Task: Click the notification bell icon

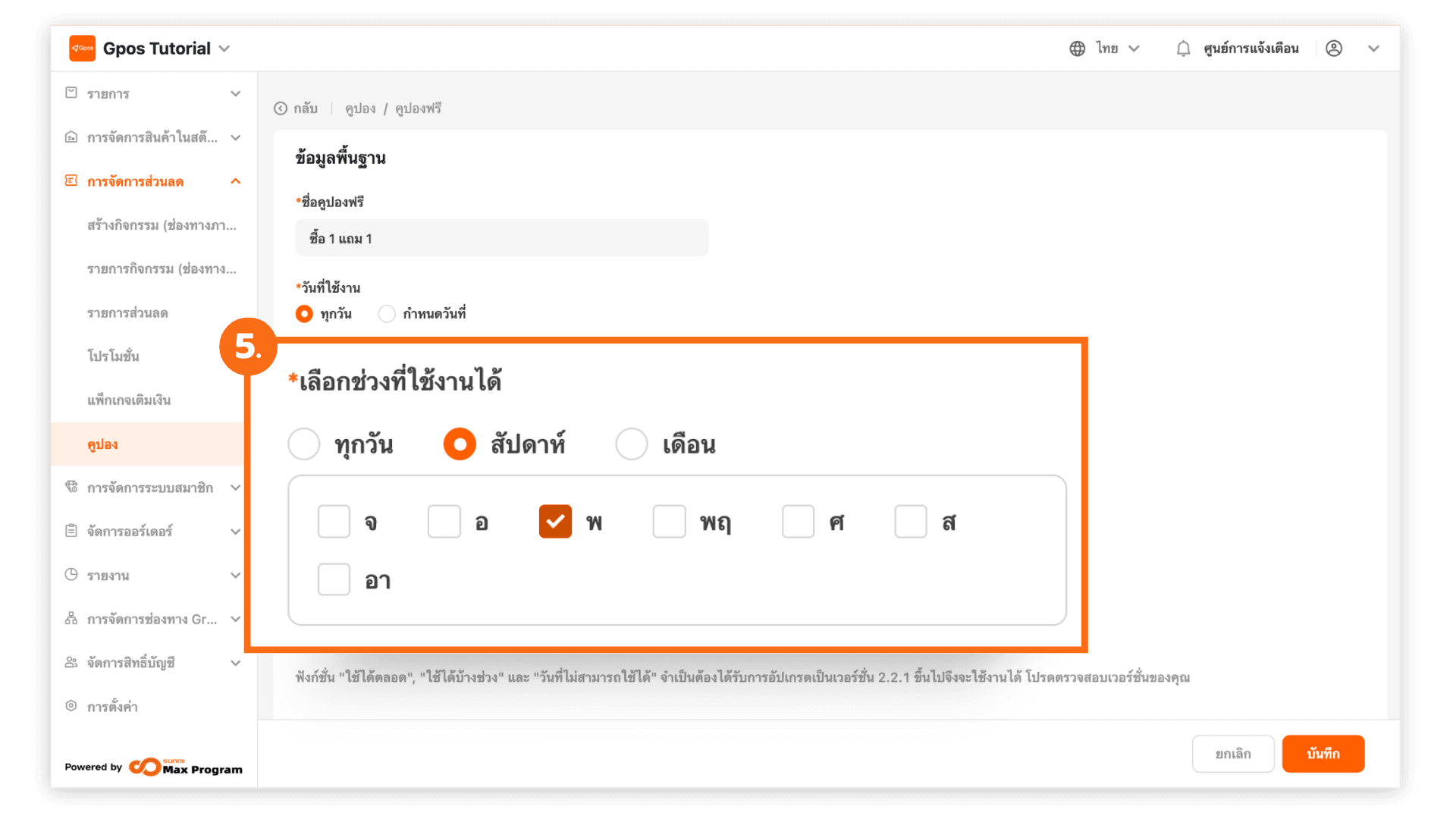Action: (1183, 49)
